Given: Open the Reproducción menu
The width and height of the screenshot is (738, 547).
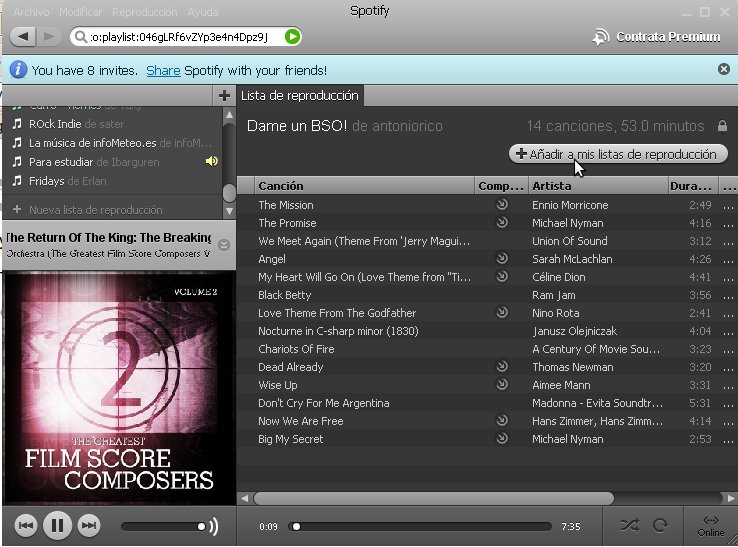Looking at the screenshot, I should (144, 12).
